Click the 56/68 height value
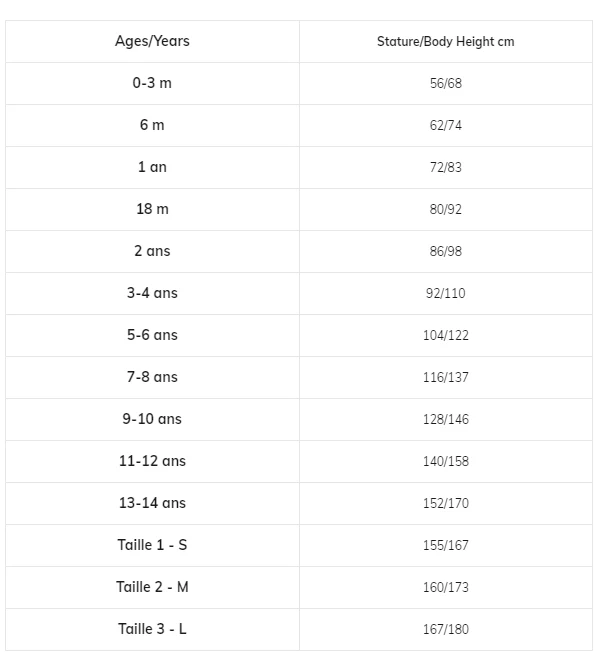The height and width of the screenshot is (661, 594). pyautogui.click(x=446, y=83)
